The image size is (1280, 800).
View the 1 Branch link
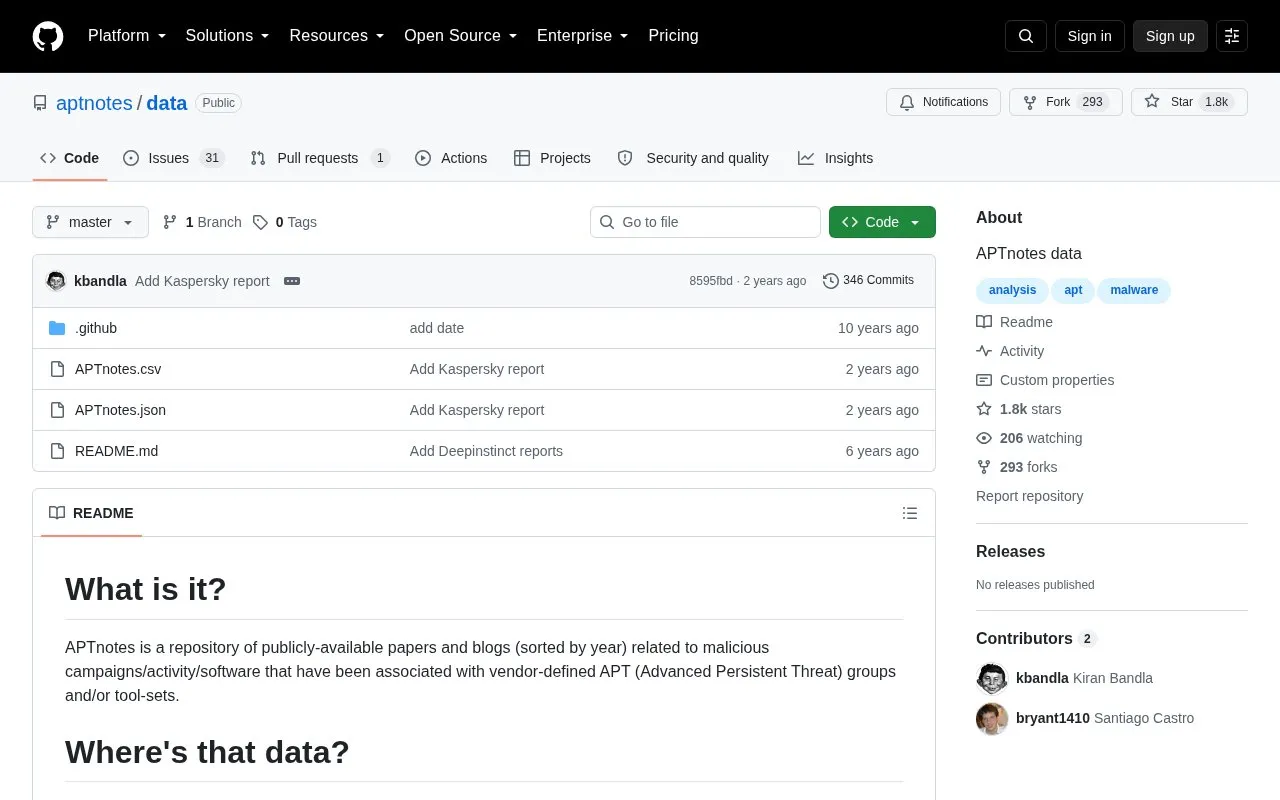(x=202, y=222)
